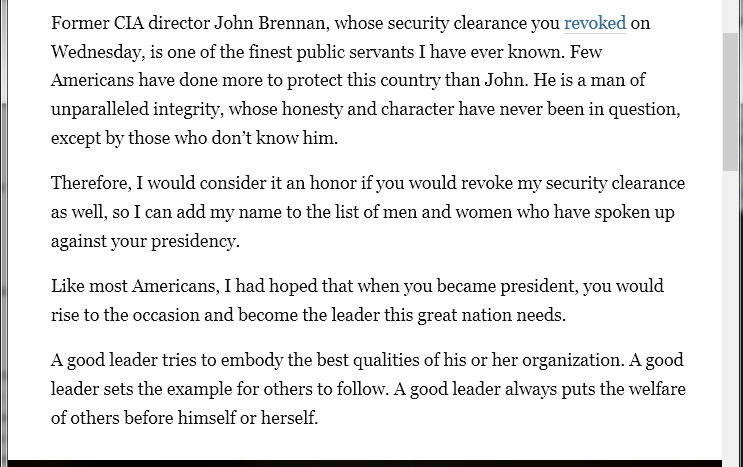Click the word "presidency" in the text

coord(195,241)
